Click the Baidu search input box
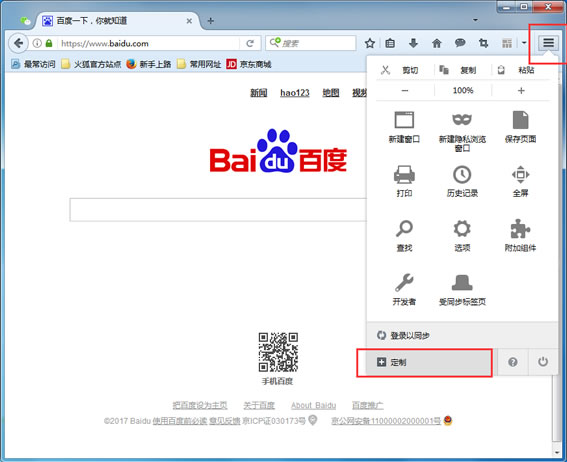 [x=218, y=210]
